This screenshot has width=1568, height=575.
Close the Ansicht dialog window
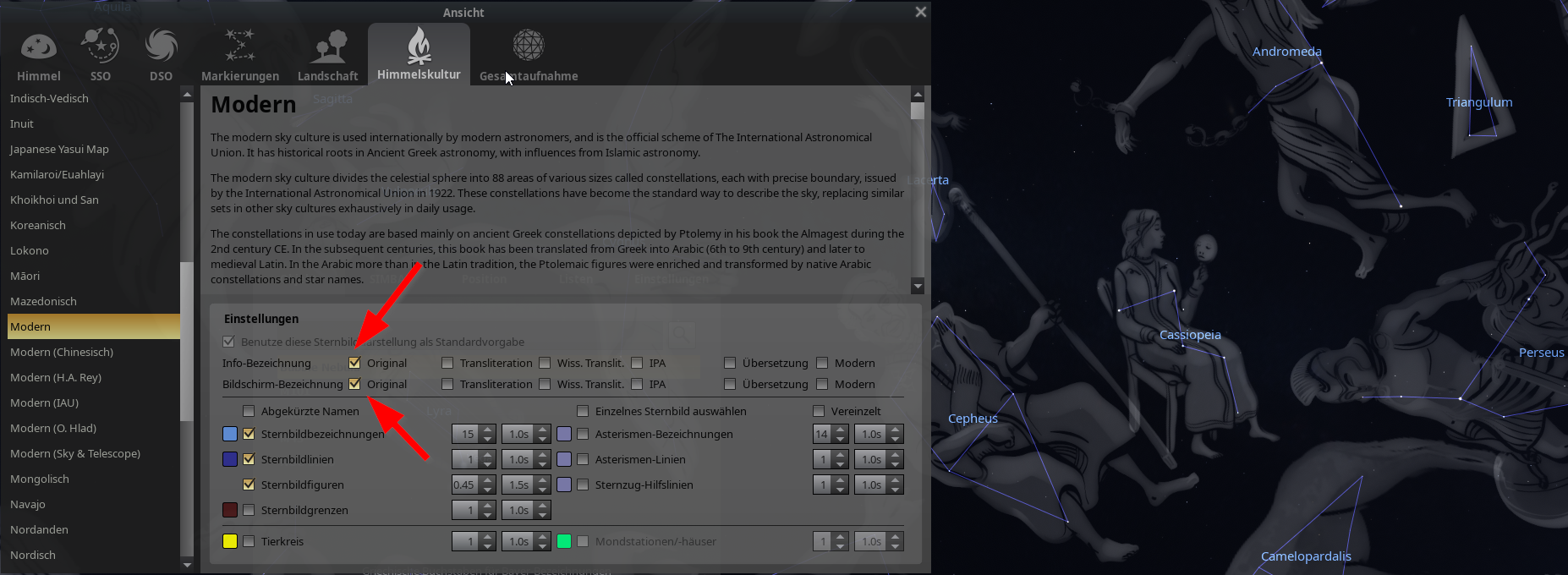920,12
